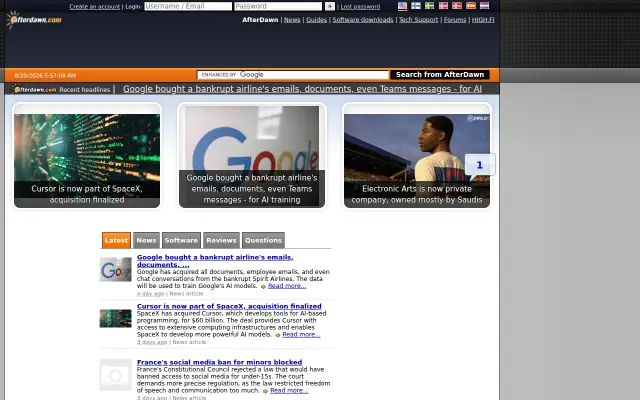
Task: Submit login with the arrow button
Action: pyautogui.click(x=330, y=6)
